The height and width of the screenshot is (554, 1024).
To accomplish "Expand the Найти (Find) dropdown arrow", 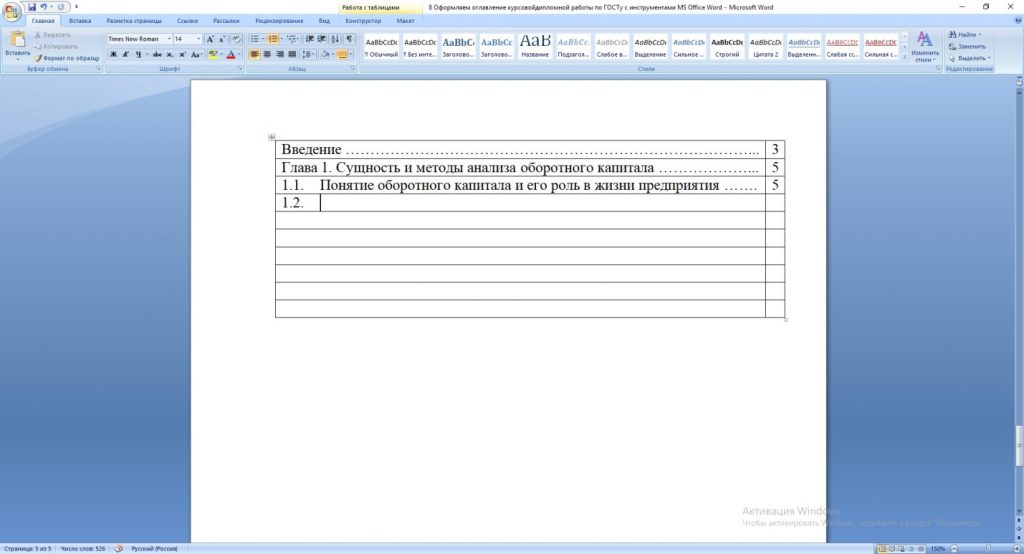I will pyautogui.click(x=982, y=34).
